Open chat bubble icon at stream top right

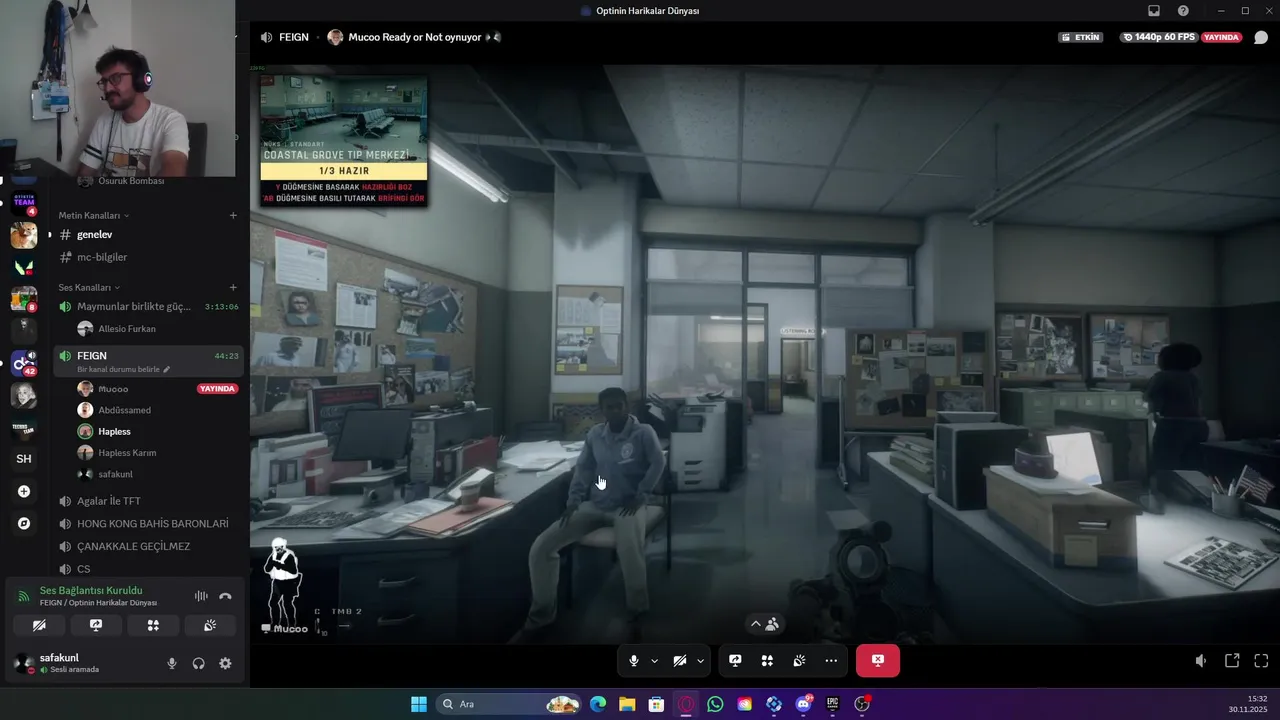(x=1261, y=37)
